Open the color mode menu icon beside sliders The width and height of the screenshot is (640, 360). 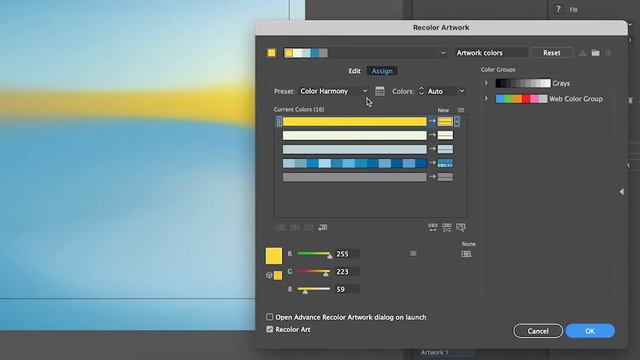tap(413, 253)
